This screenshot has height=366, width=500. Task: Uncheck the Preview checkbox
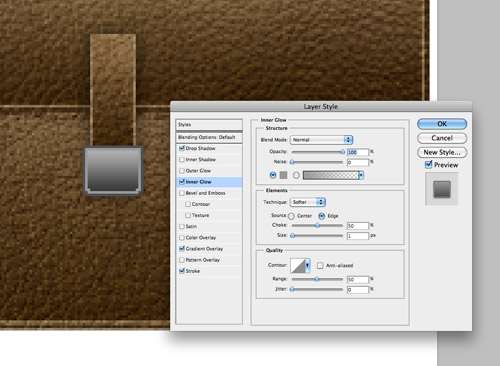(429, 165)
